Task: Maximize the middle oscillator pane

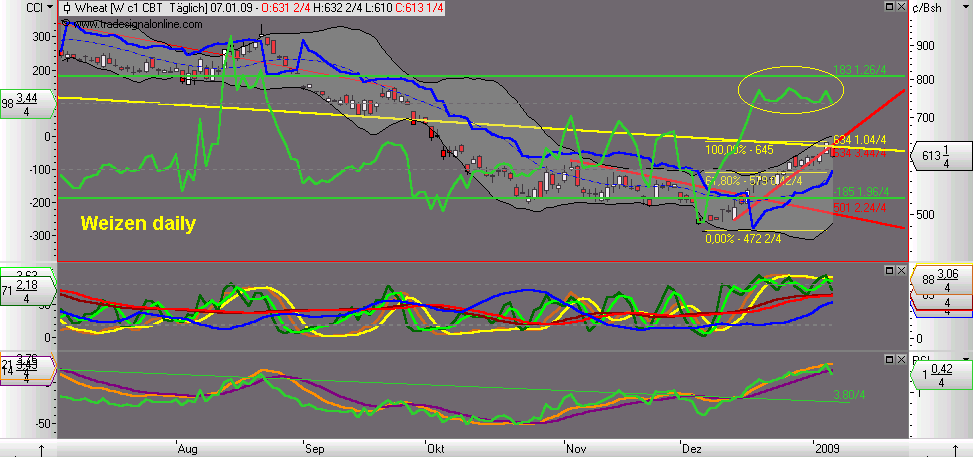Action: [889, 271]
